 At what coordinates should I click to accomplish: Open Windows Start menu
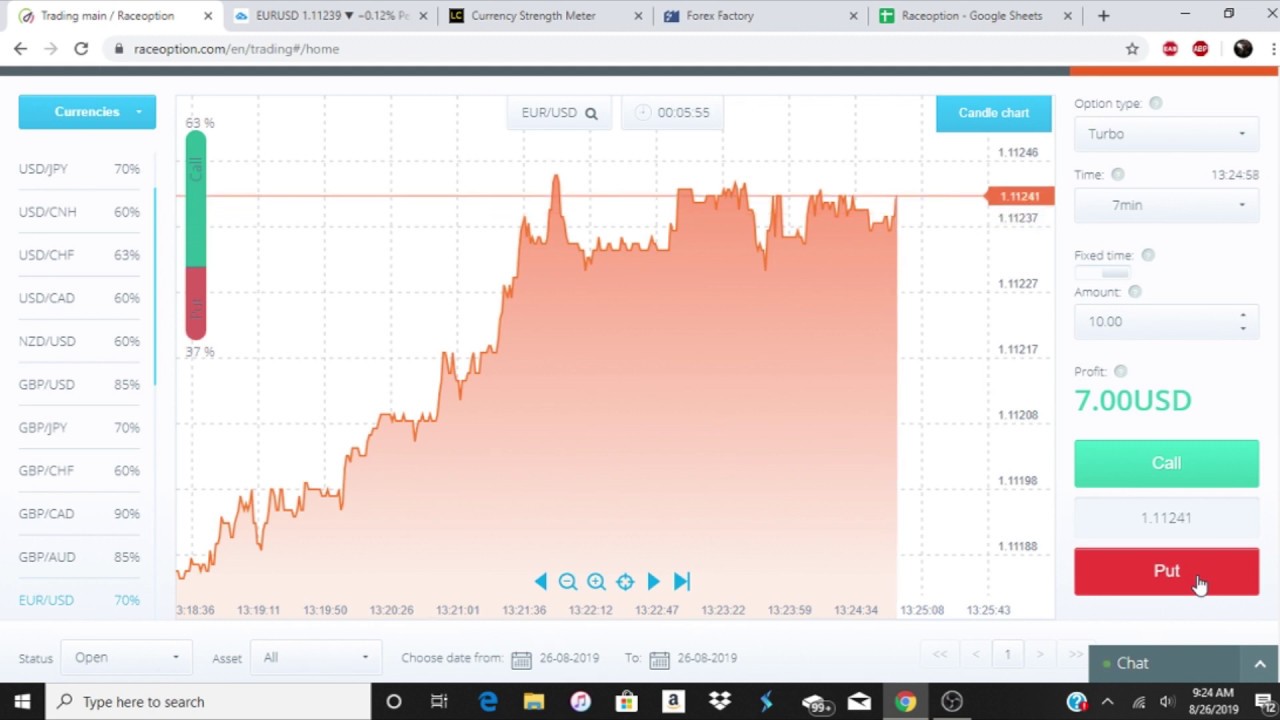click(22, 701)
